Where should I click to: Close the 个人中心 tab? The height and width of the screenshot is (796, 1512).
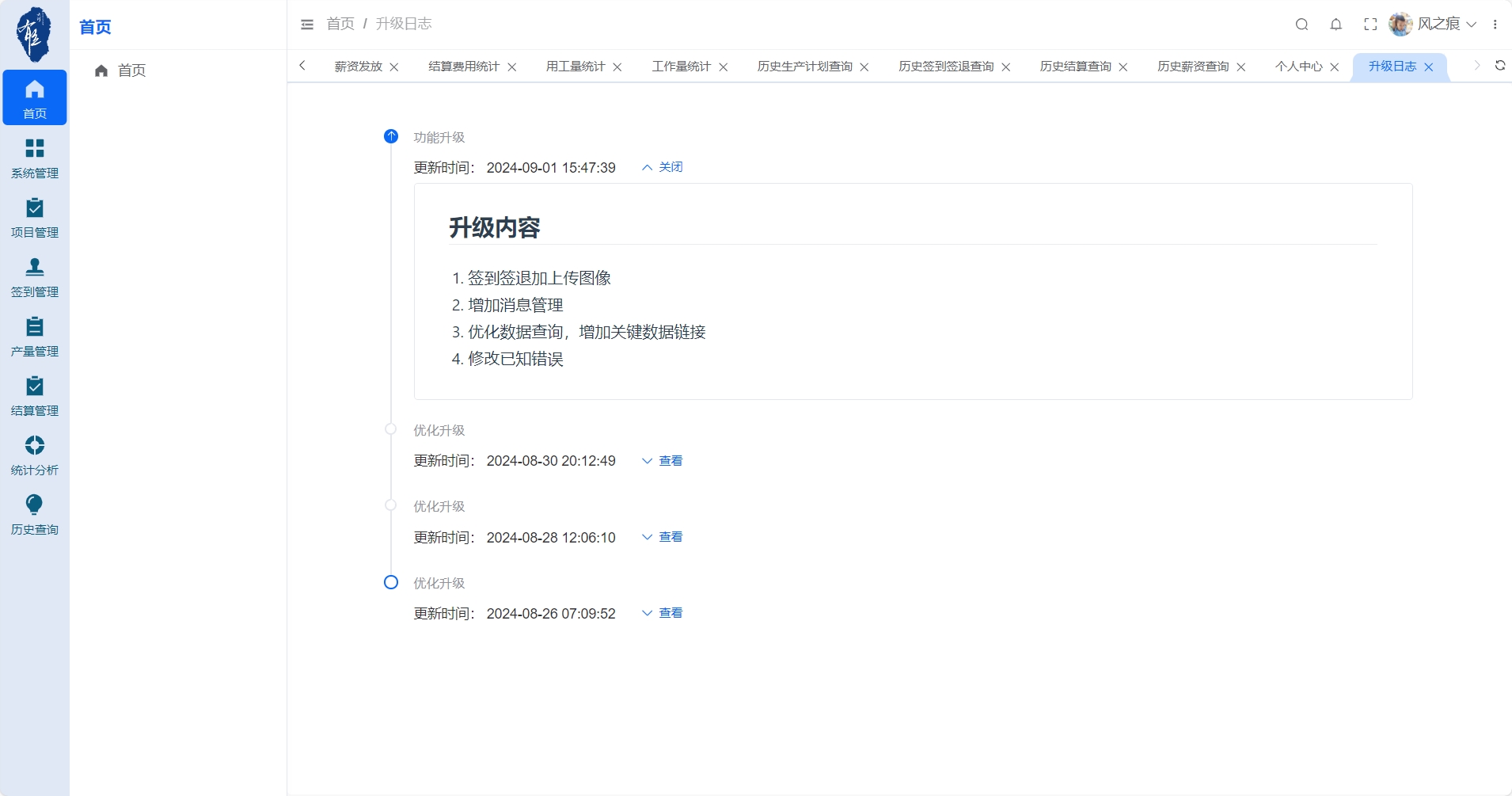(1335, 67)
